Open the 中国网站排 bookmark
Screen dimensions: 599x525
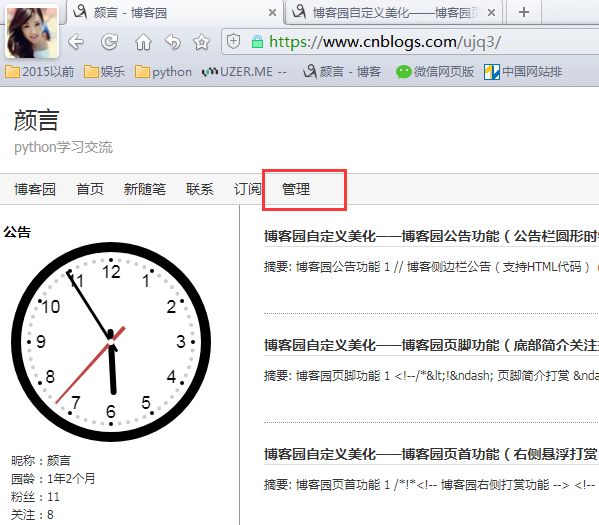coord(523,71)
